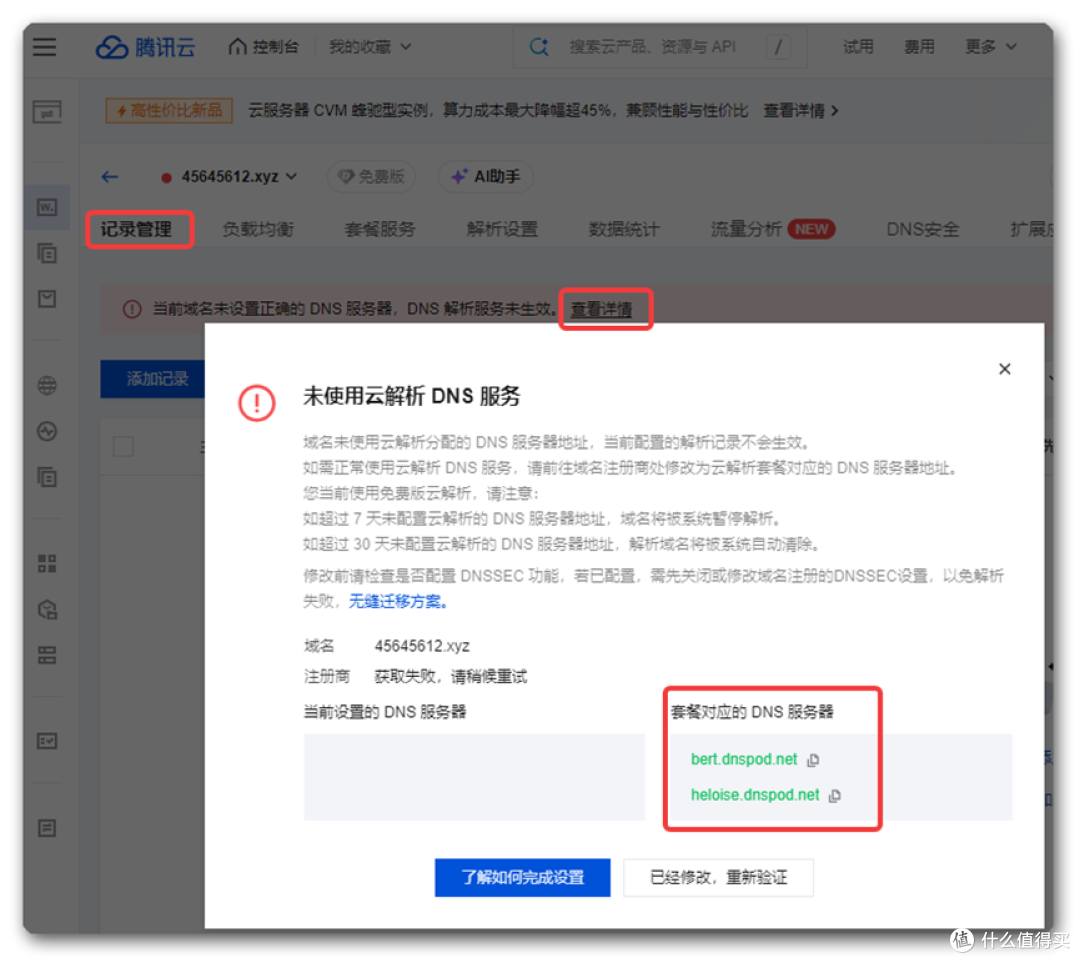Image resolution: width=1080 pixels, height=963 pixels.
Task: Click the sidebar globe icon
Action: 47,386
